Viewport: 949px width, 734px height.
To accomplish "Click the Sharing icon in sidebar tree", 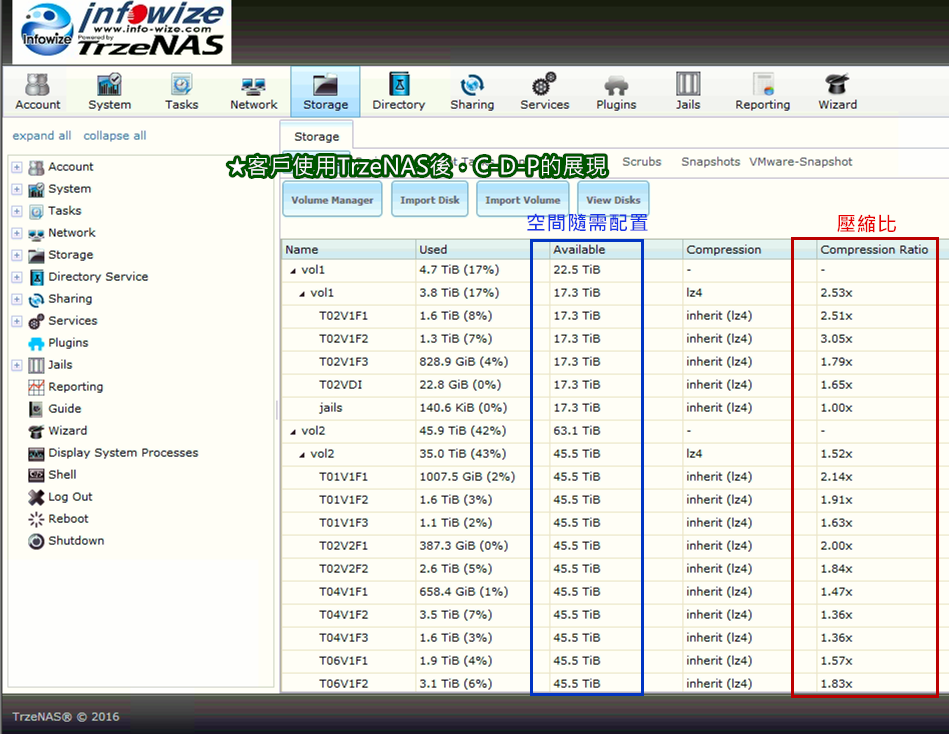I will tap(36, 299).
